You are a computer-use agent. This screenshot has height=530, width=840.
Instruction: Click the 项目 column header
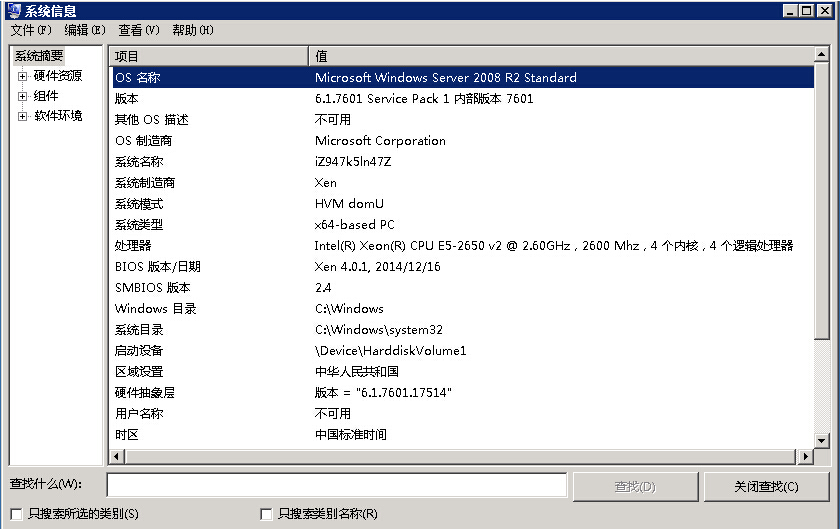point(208,56)
